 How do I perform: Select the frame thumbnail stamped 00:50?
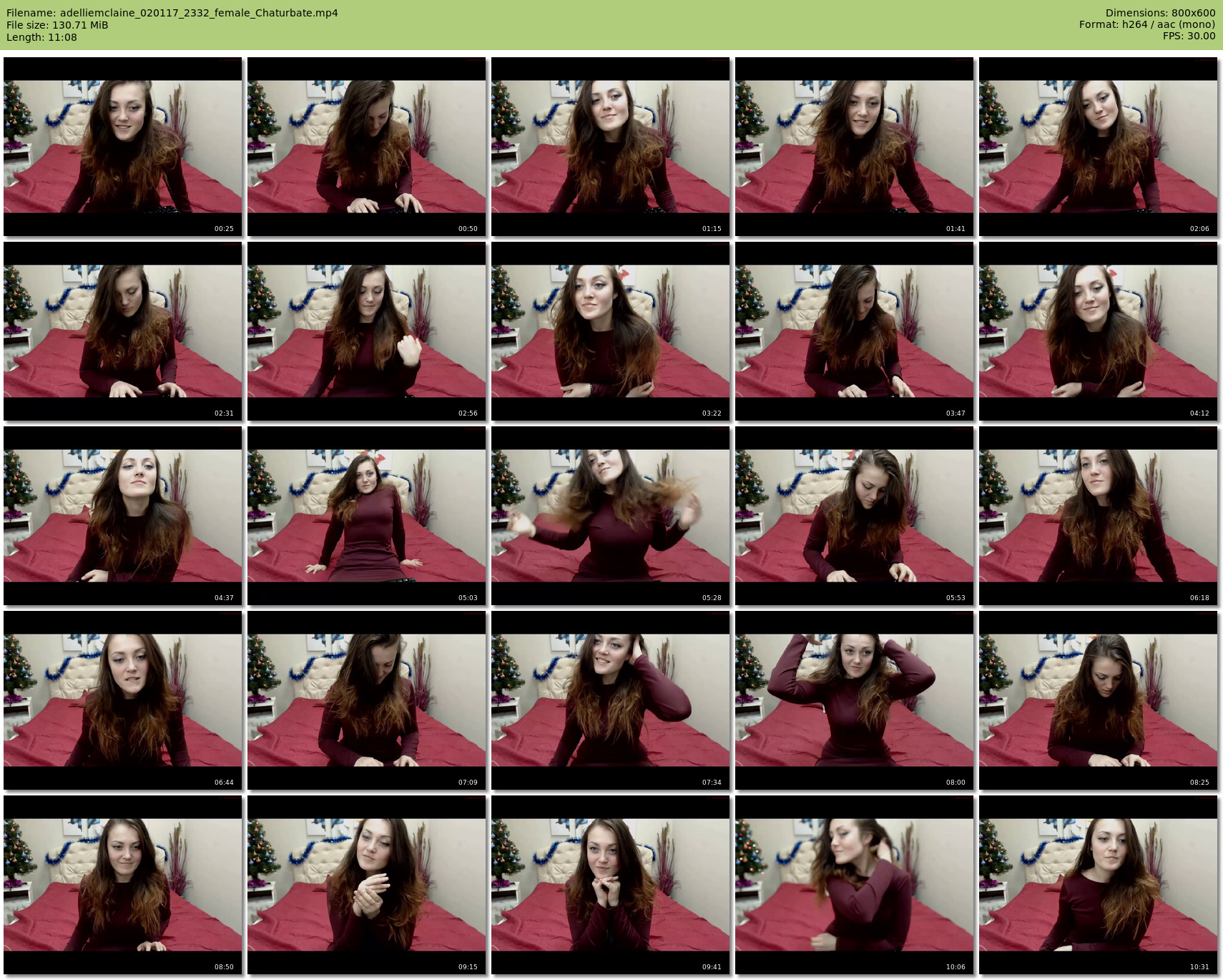(367, 147)
